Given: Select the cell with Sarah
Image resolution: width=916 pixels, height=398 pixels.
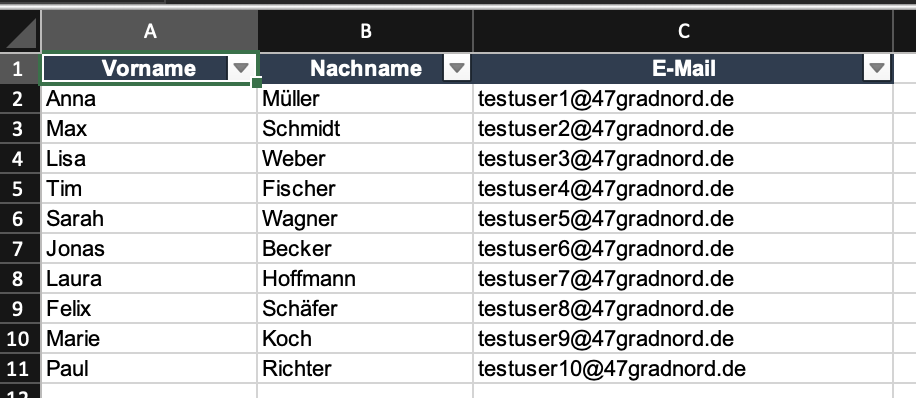Looking at the screenshot, I should tap(149, 219).
